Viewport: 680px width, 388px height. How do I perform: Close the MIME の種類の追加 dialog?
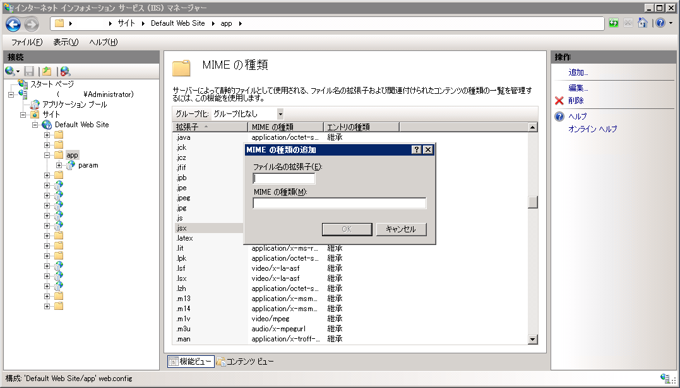coord(428,150)
